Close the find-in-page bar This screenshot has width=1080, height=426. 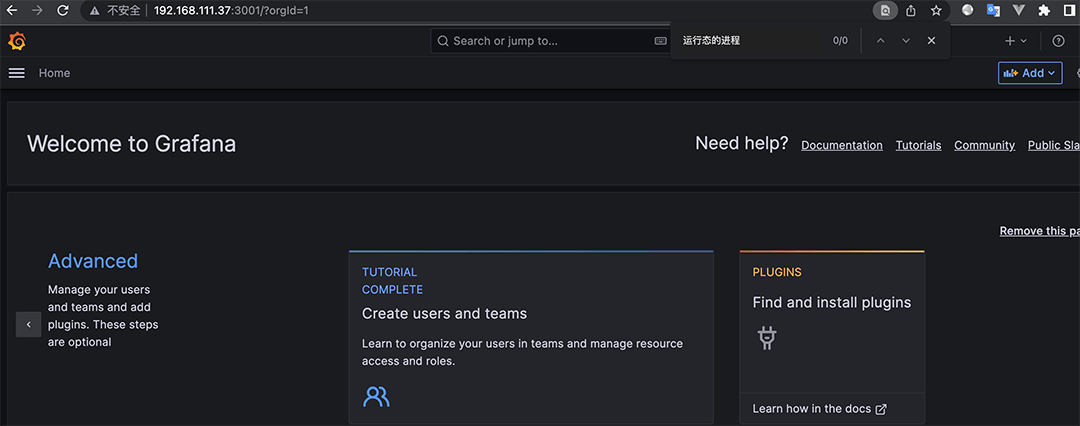point(931,41)
